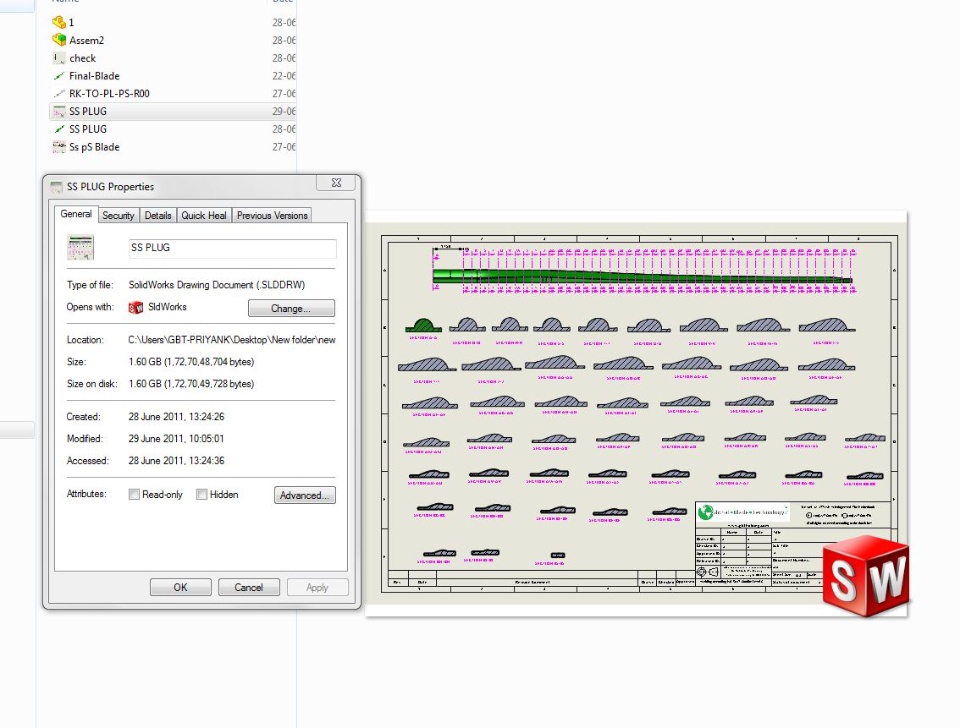This screenshot has height=728, width=960.
Task: Click the SS PLUG Properties title bar text
Action: click(x=110, y=187)
